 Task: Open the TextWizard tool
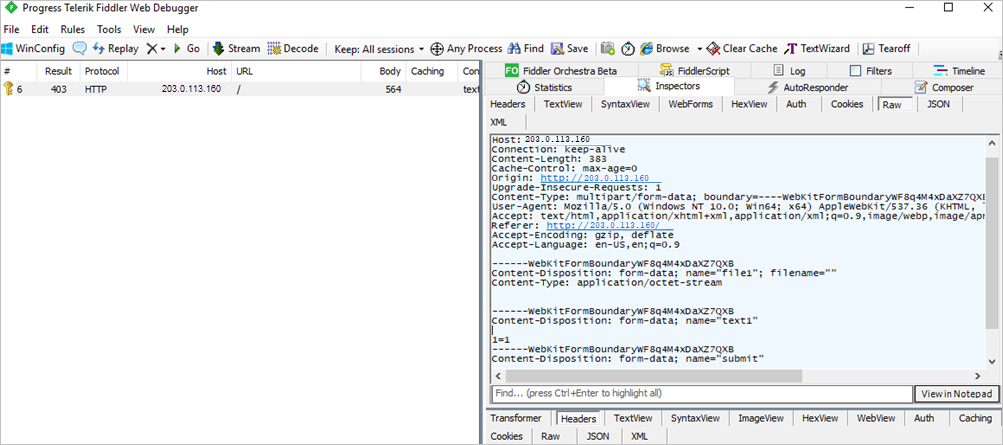click(817, 49)
